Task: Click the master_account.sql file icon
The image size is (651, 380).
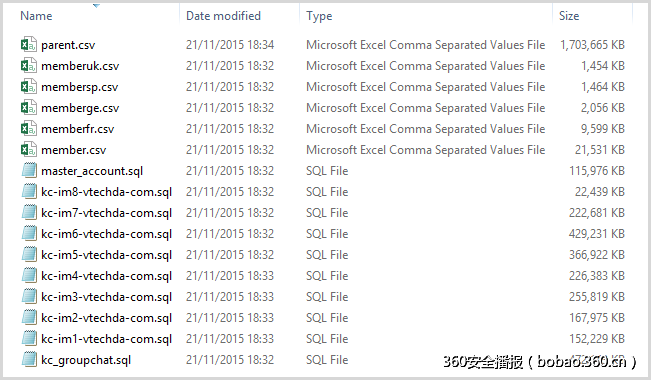Action: click(29, 170)
